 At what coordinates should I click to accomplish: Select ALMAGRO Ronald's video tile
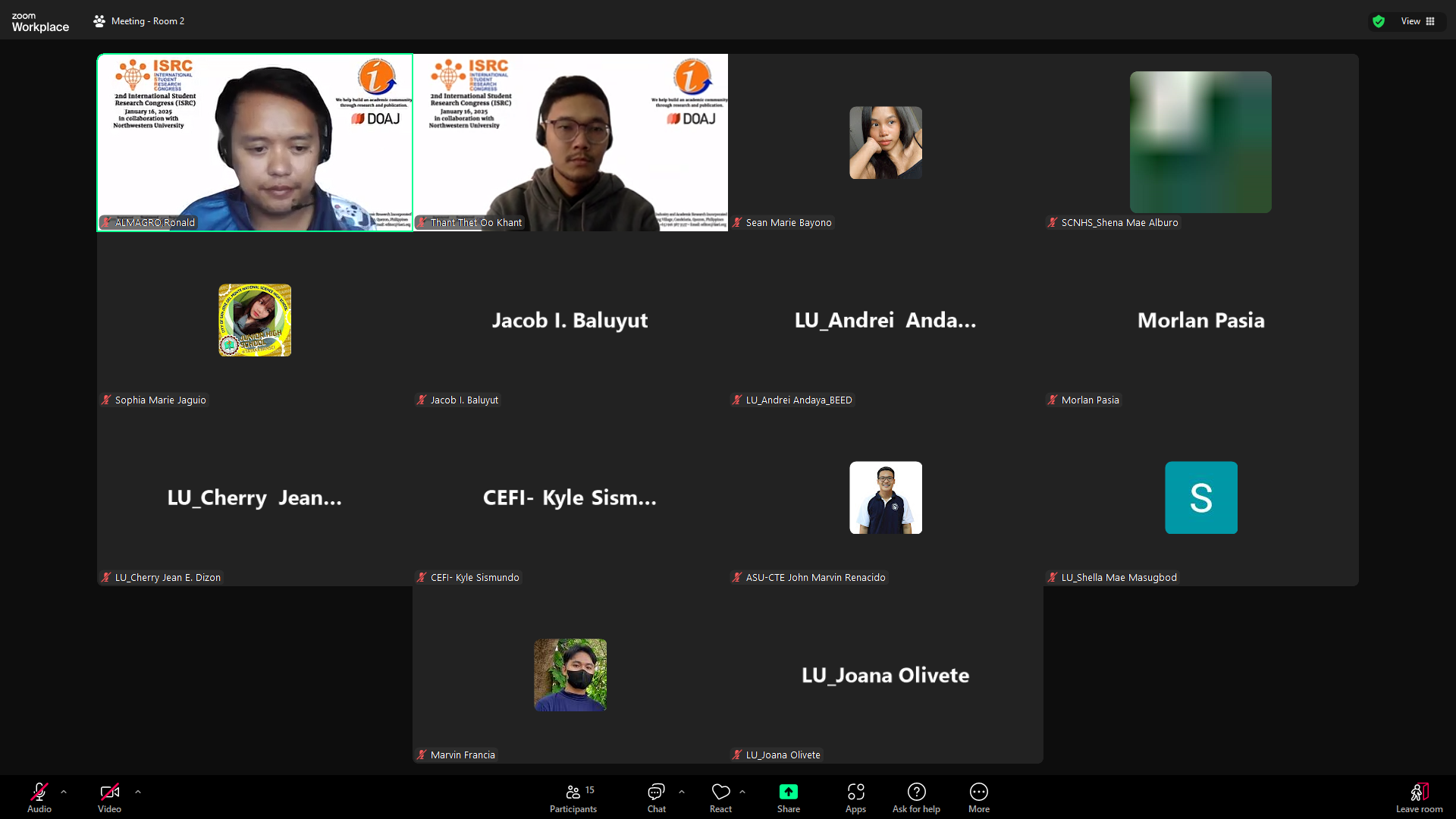(255, 143)
